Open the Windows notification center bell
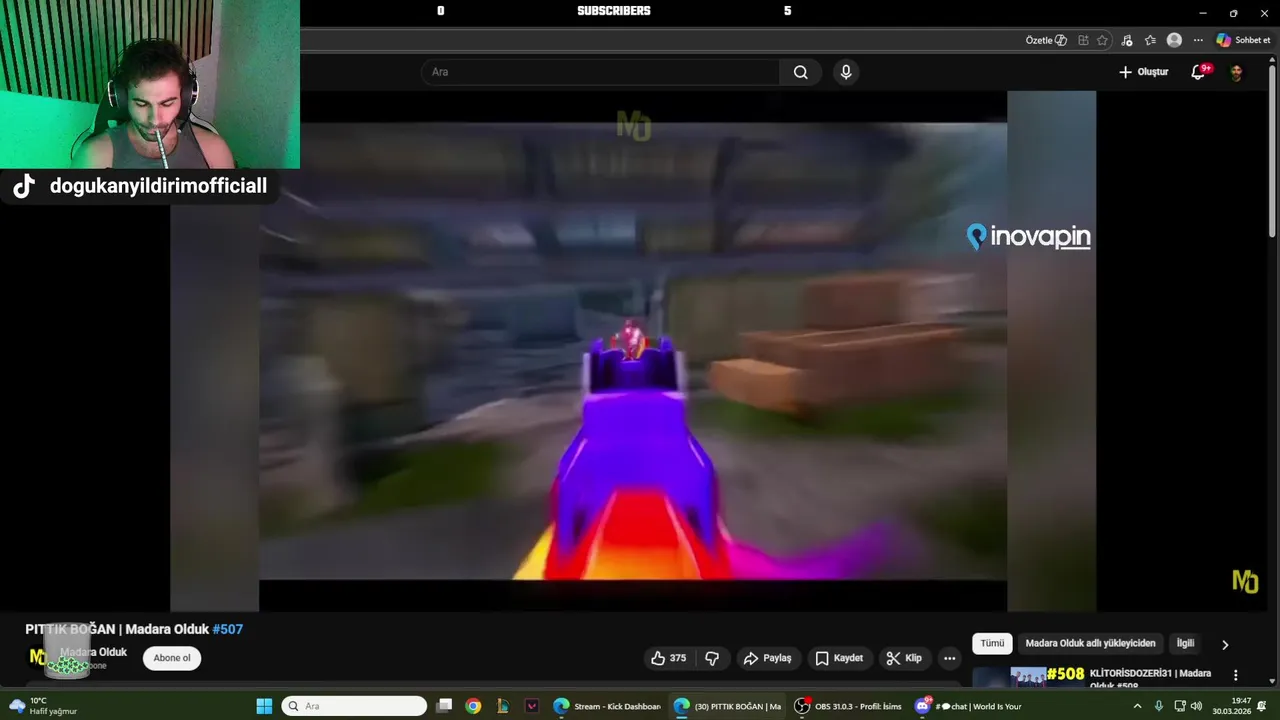The height and width of the screenshot is (720, 1280). point(1262,706)
